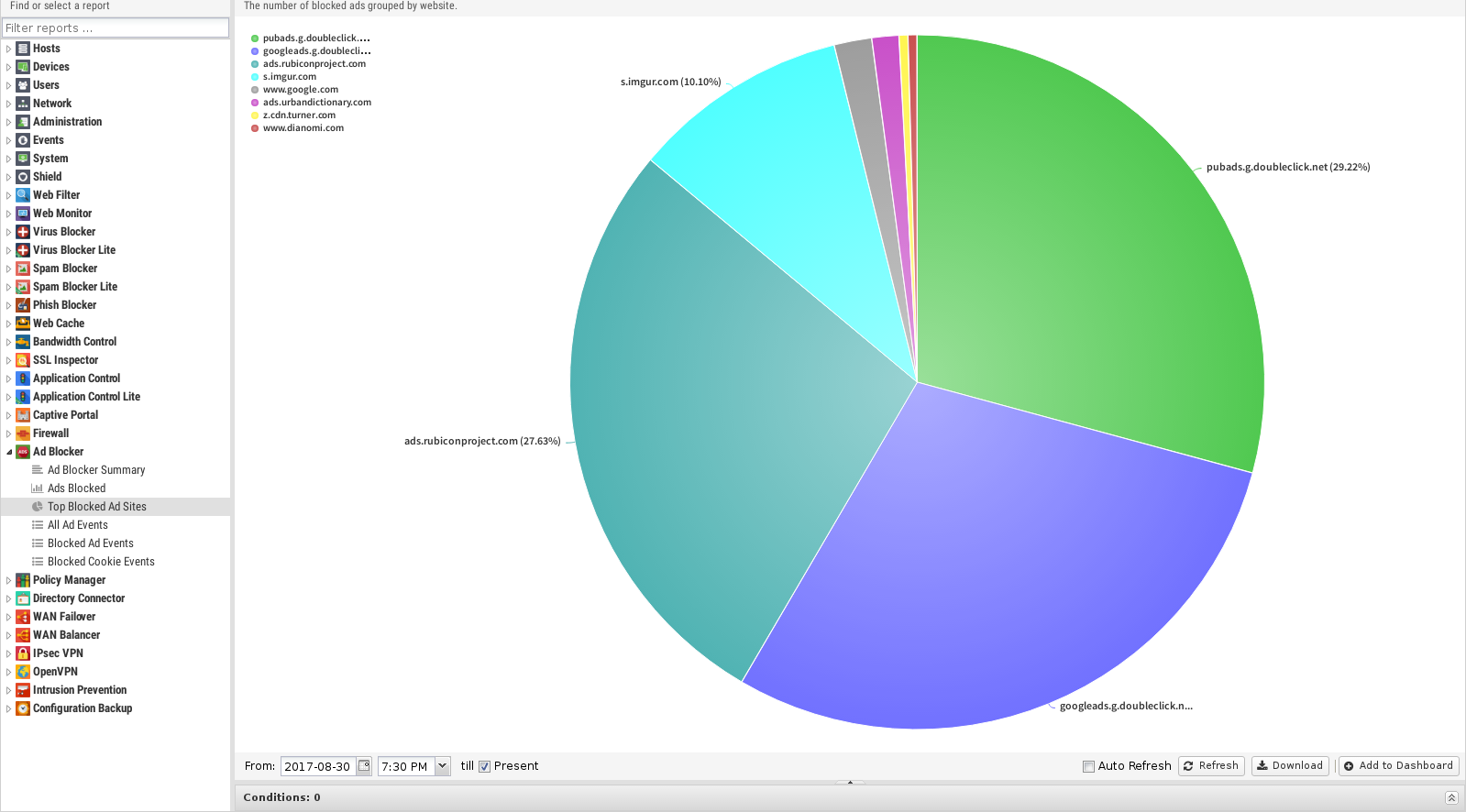Screen dimensions: 1466x812
Task: Click the Intrusion Prevention icon
Action: [x=23, y=690]
